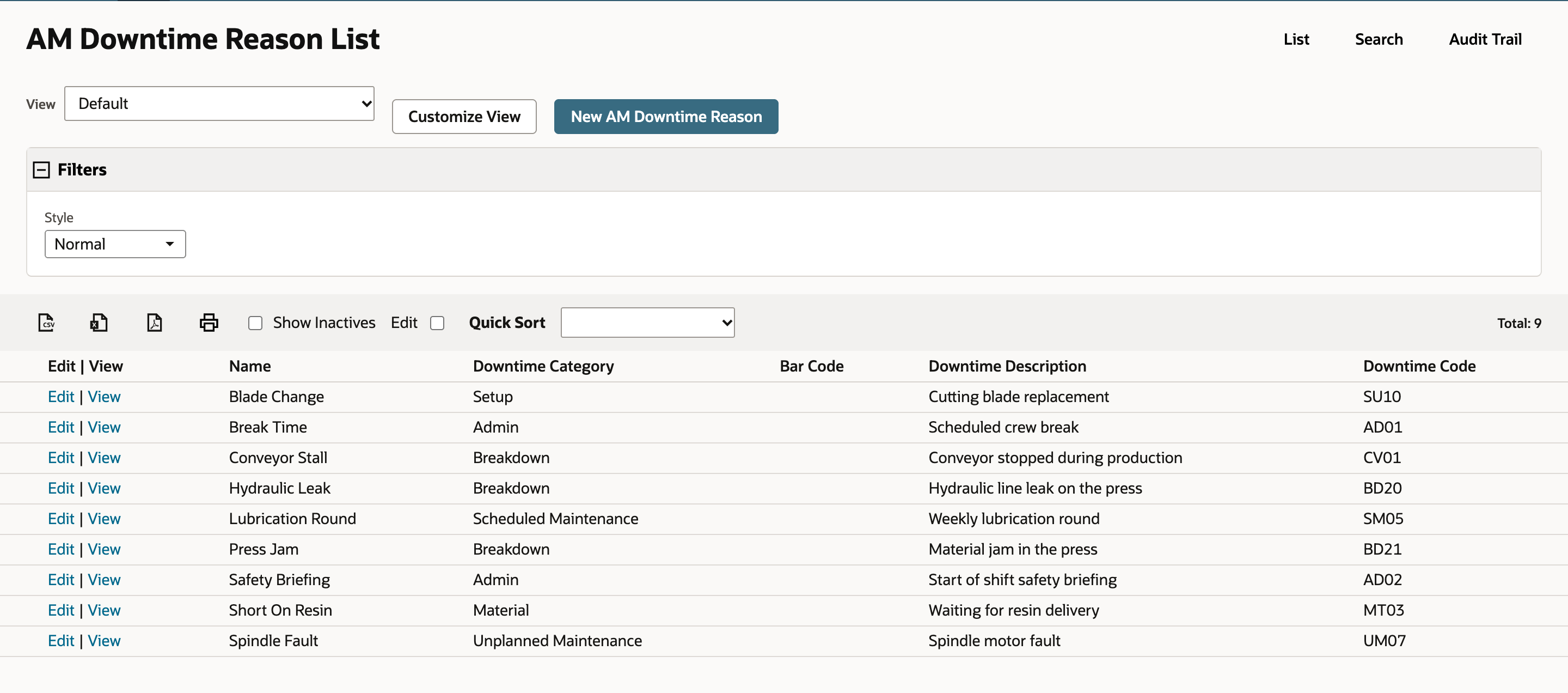
Task: Collapse the Filters section
Action: tap(41, 169)
